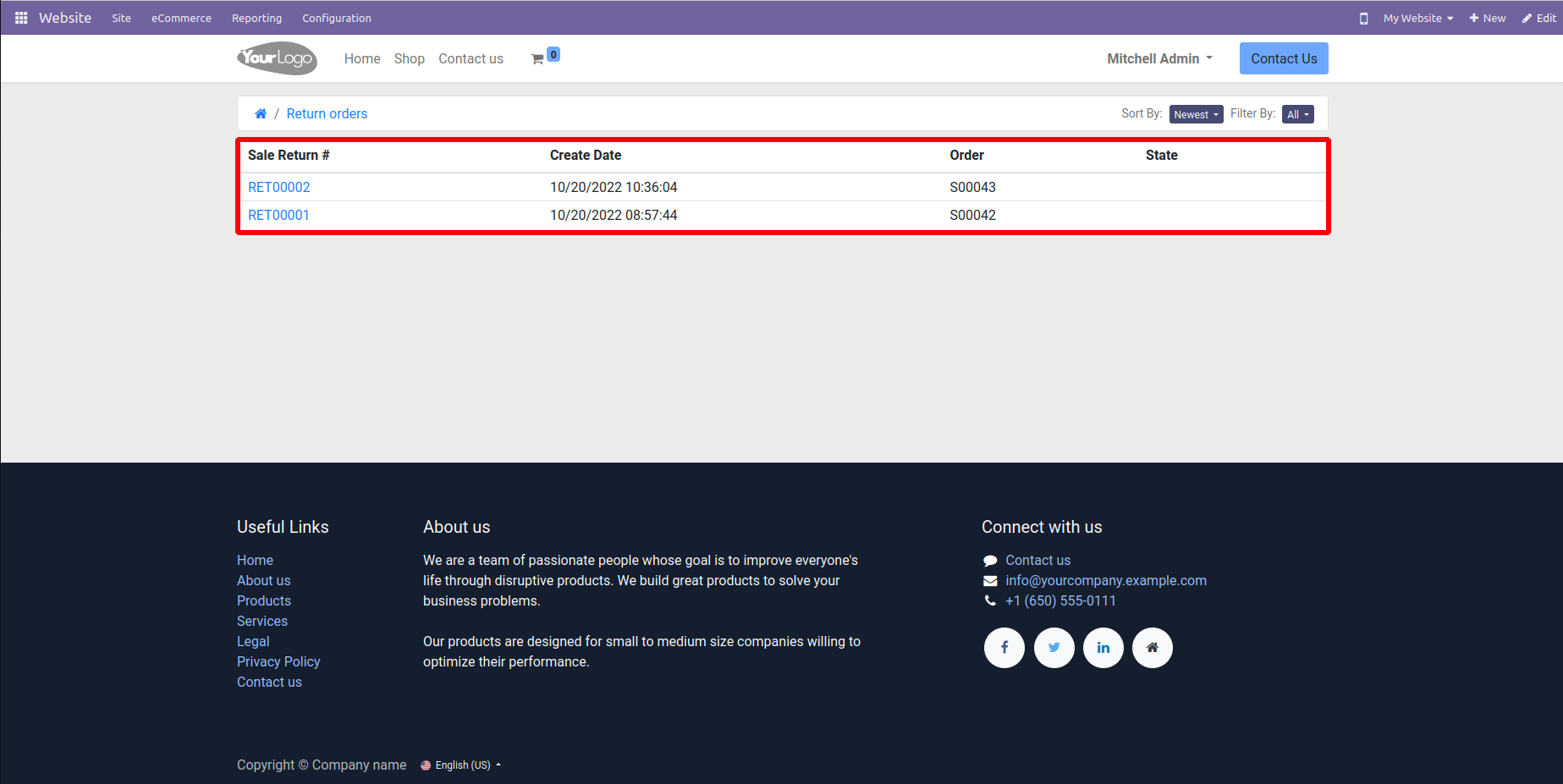Click footer Products link
This screenshot has height=784, width=1563.
pos(264,600)
